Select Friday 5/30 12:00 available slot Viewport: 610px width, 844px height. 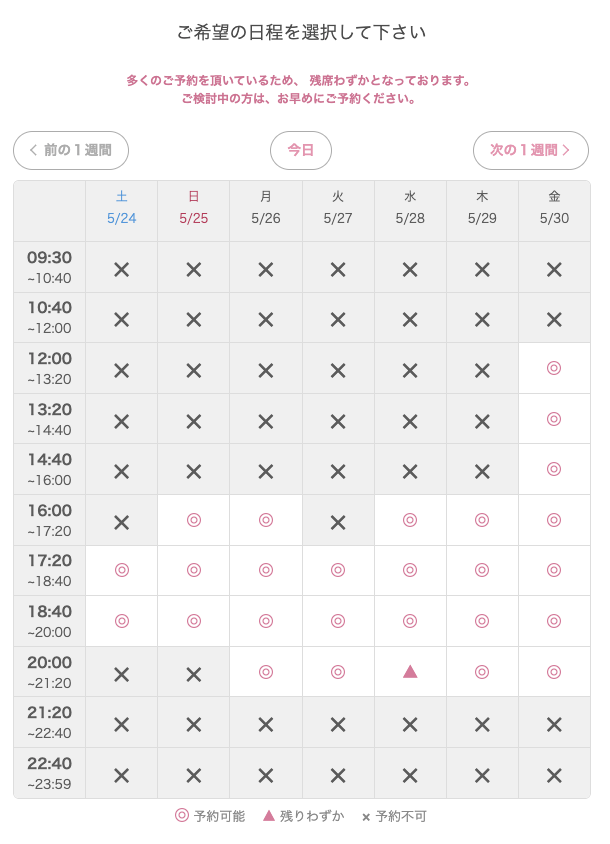554,368
